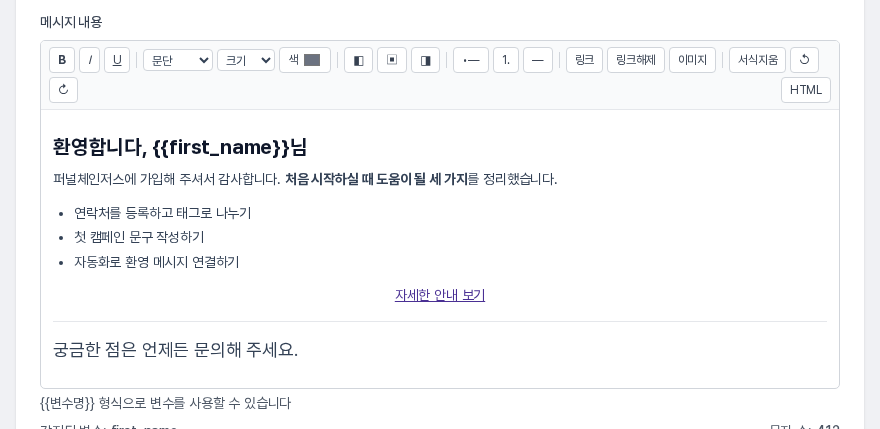Click the 링크 button
This screenshot has height=429, width=880.
pyautogui.click(x=584, y=60)
